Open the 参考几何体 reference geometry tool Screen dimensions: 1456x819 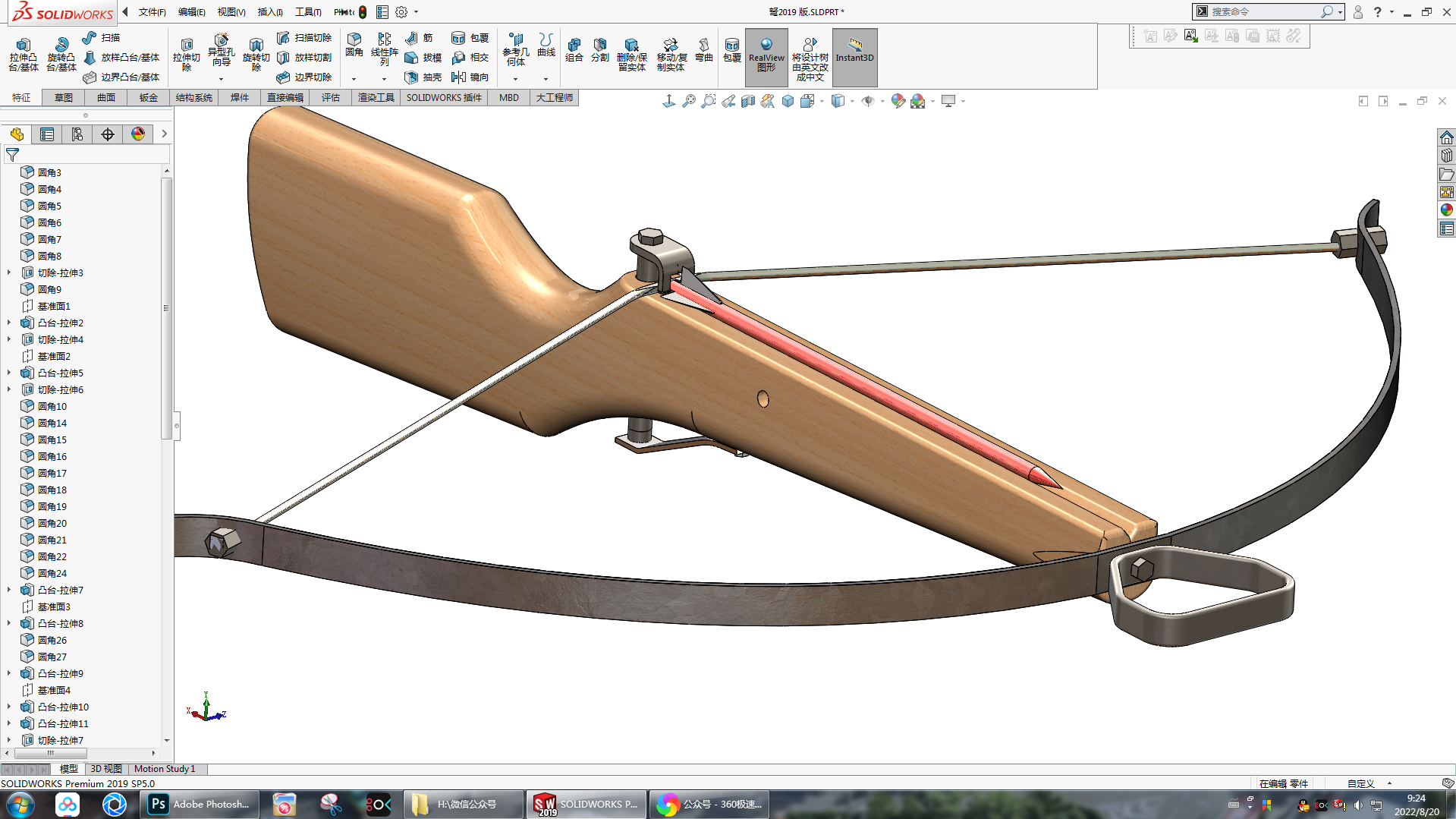click(x=516, y=49)
